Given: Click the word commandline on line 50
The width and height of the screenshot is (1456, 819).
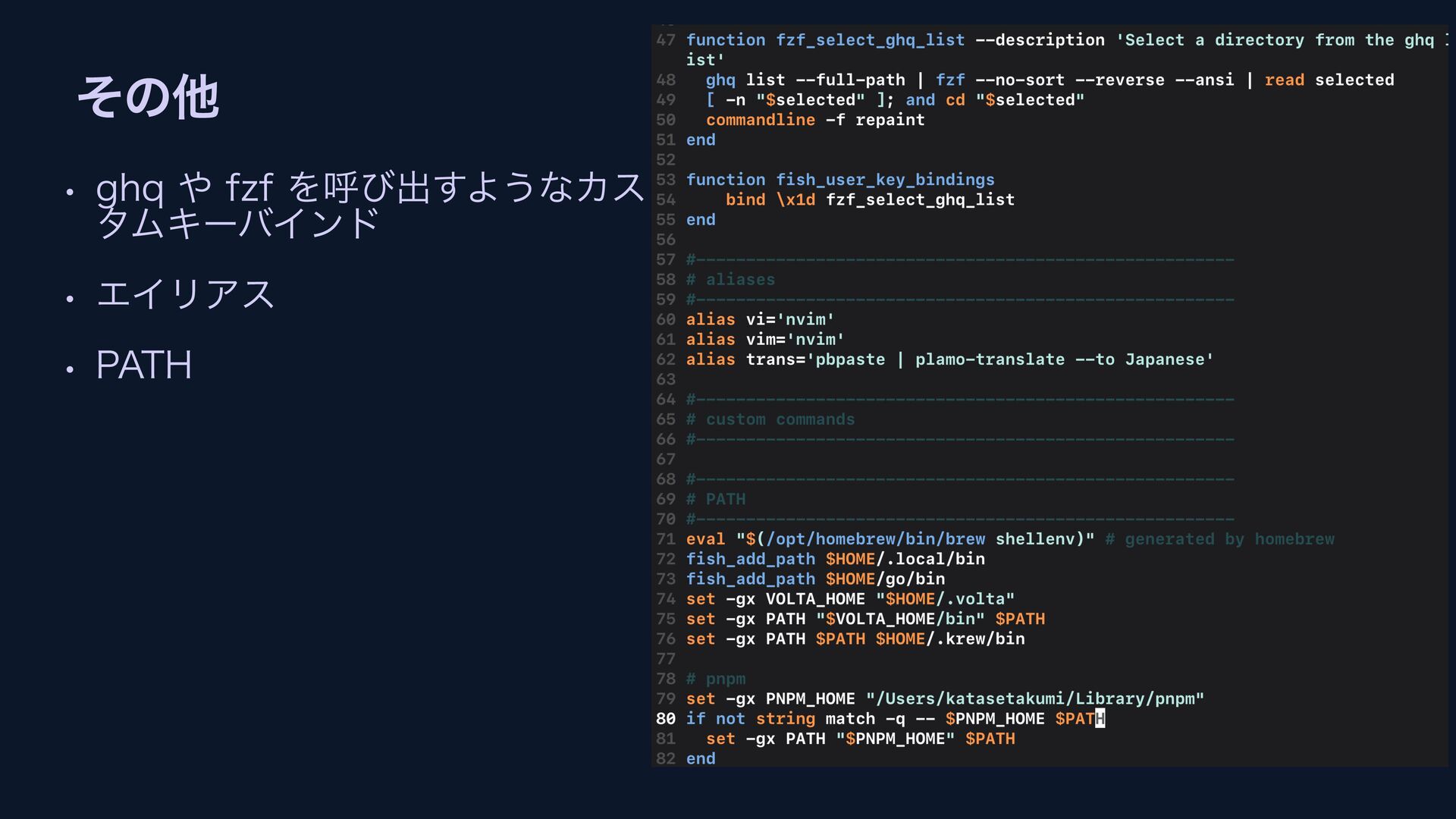Looking at the screenshot, I should [760, 120].
